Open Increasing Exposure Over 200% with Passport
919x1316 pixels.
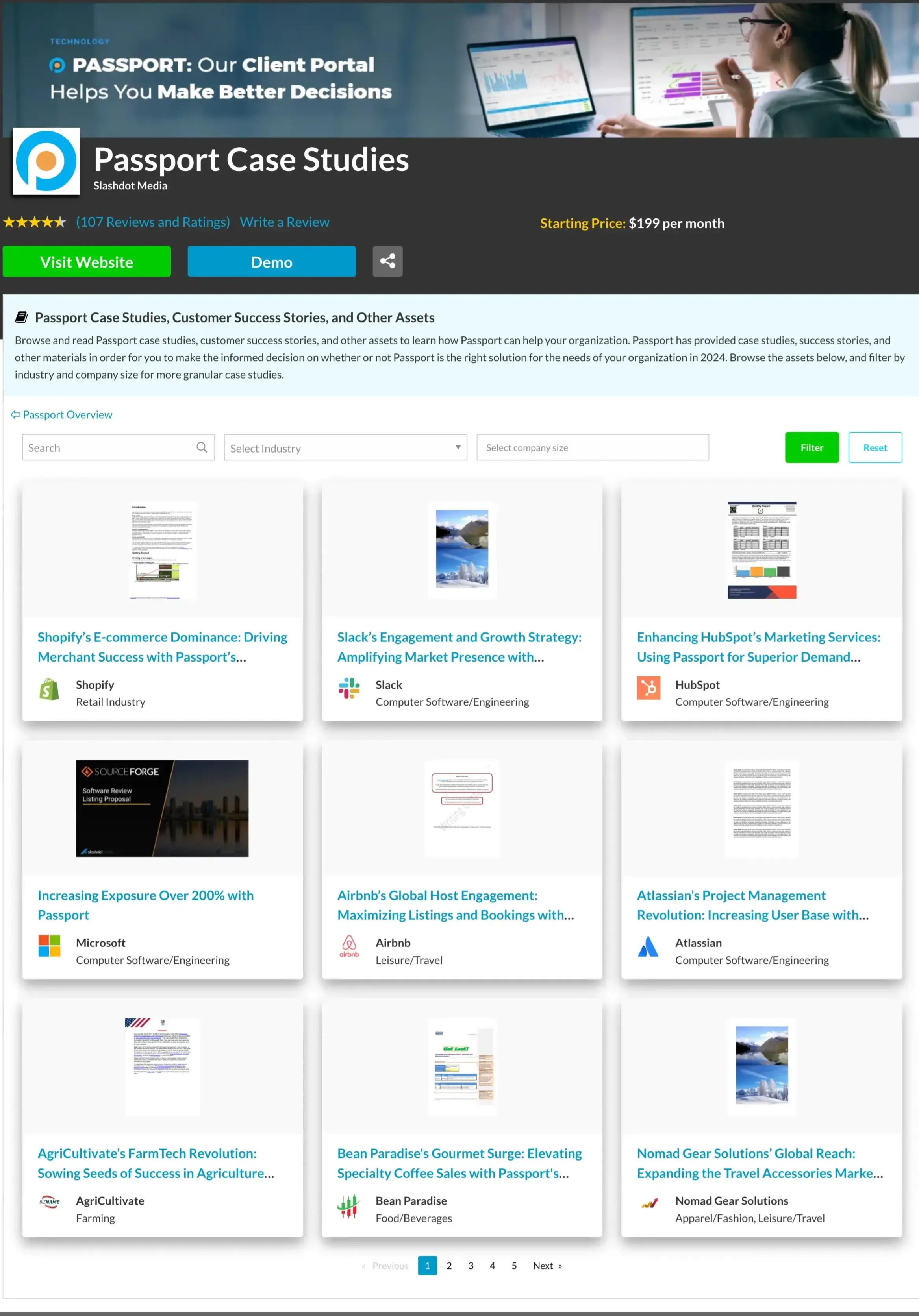click(x=146, y=905)
